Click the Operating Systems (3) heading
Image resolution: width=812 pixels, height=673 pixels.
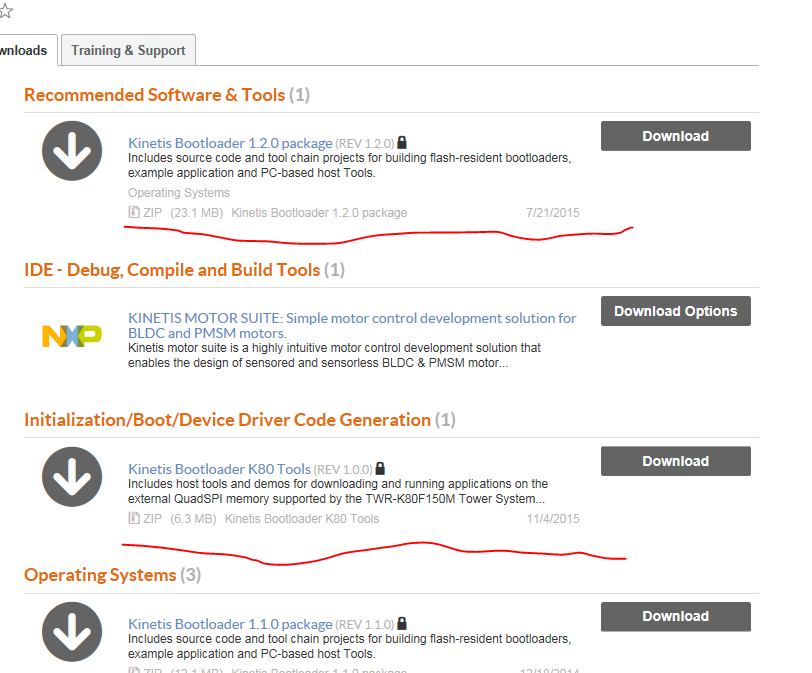pos(112,575)
